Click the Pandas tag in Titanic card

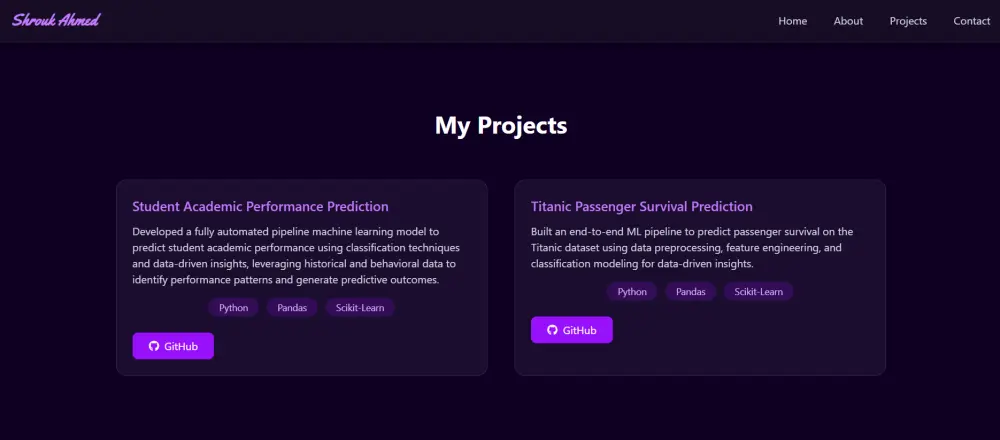pyautogui.click(x=690, y=292)
